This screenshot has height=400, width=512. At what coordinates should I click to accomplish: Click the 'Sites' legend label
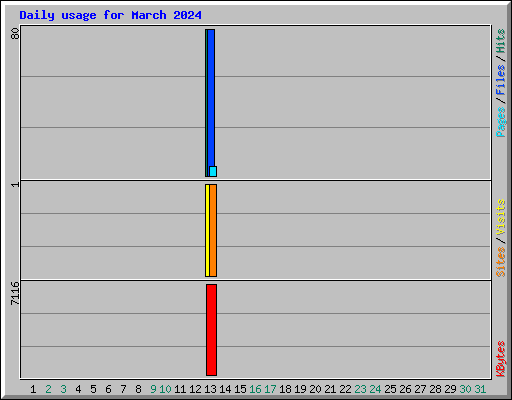pyautogui.click(x=500, y=262)
